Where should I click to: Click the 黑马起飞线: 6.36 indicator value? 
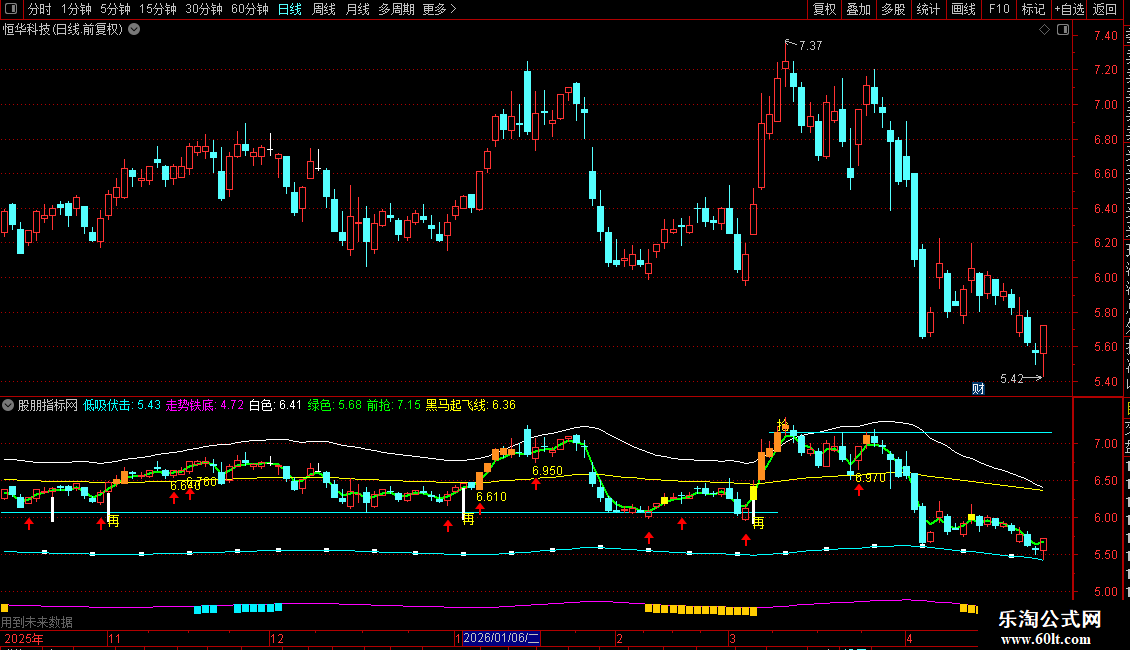point(471,405)
